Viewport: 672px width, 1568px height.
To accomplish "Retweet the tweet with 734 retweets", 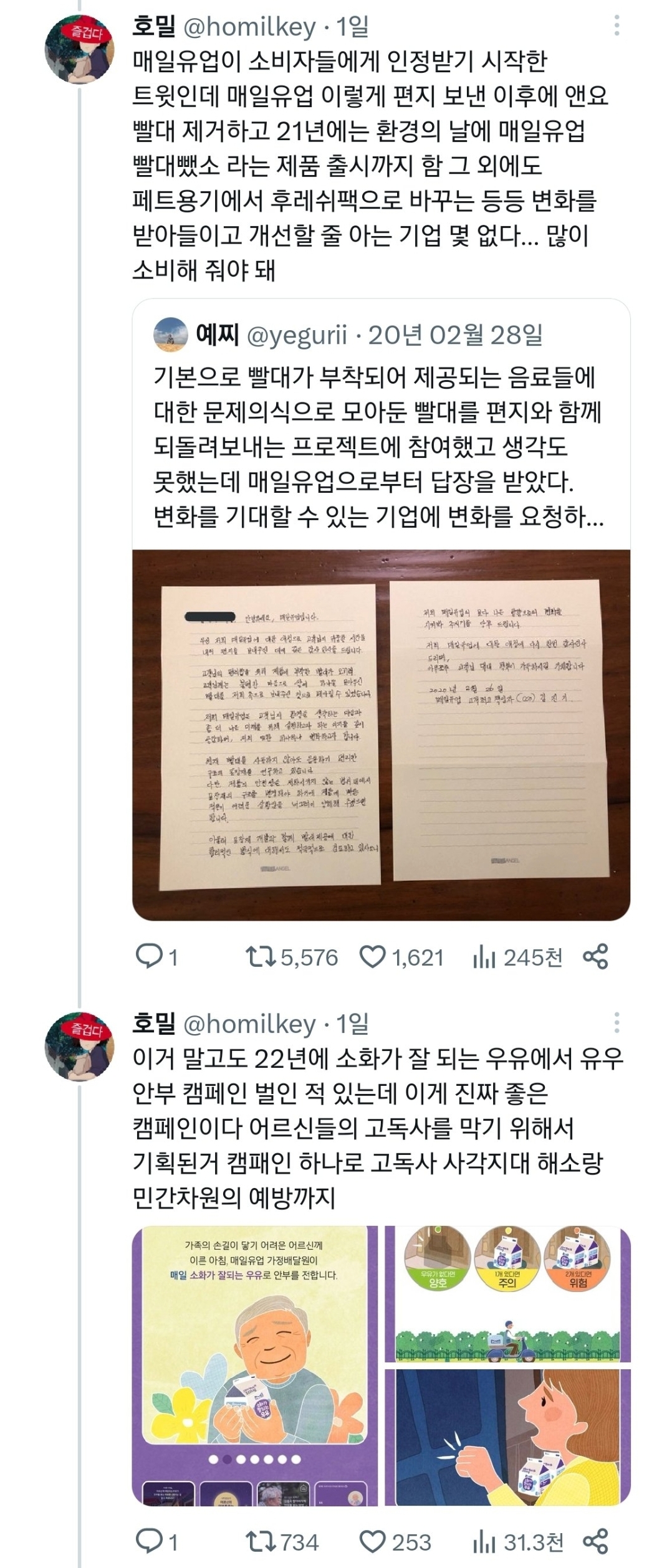I will 261,1542.
